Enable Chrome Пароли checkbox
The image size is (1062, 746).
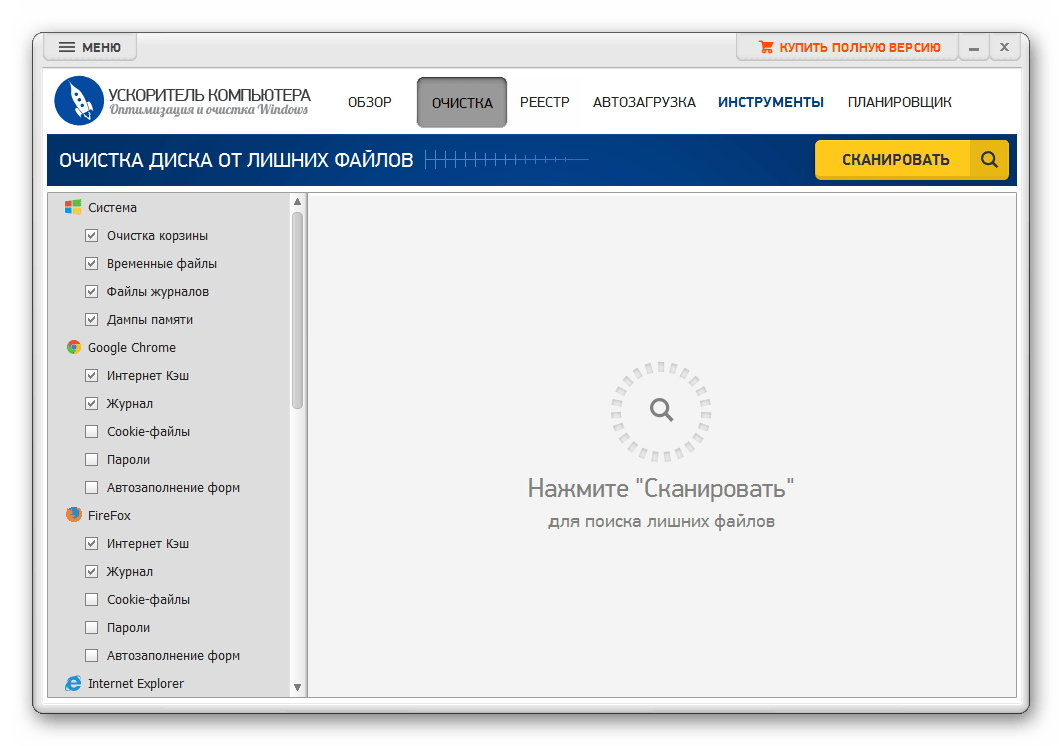point(91,459)
